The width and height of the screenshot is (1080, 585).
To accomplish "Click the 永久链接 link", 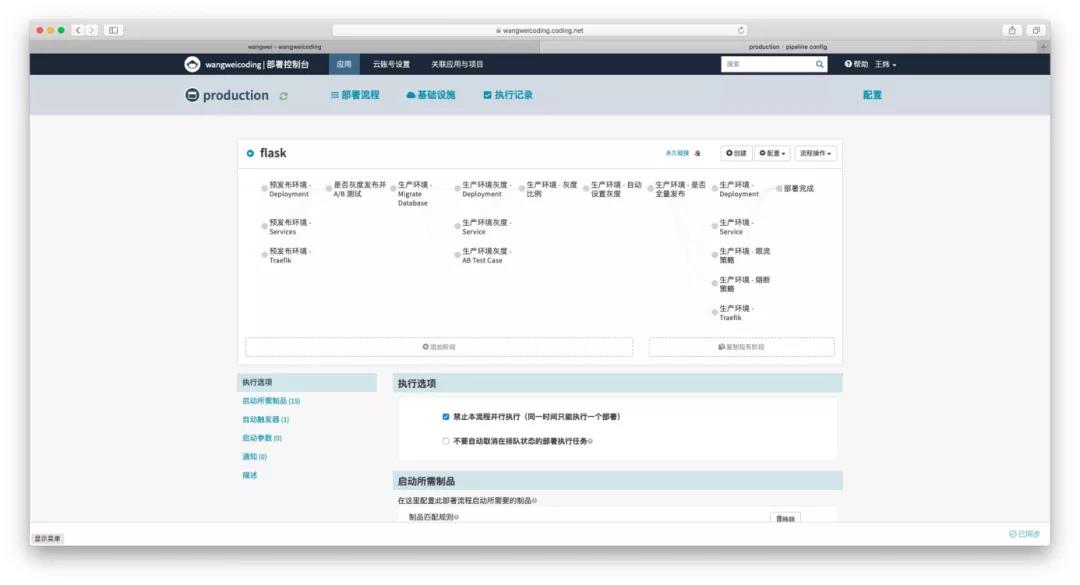I will click(677, 153).
